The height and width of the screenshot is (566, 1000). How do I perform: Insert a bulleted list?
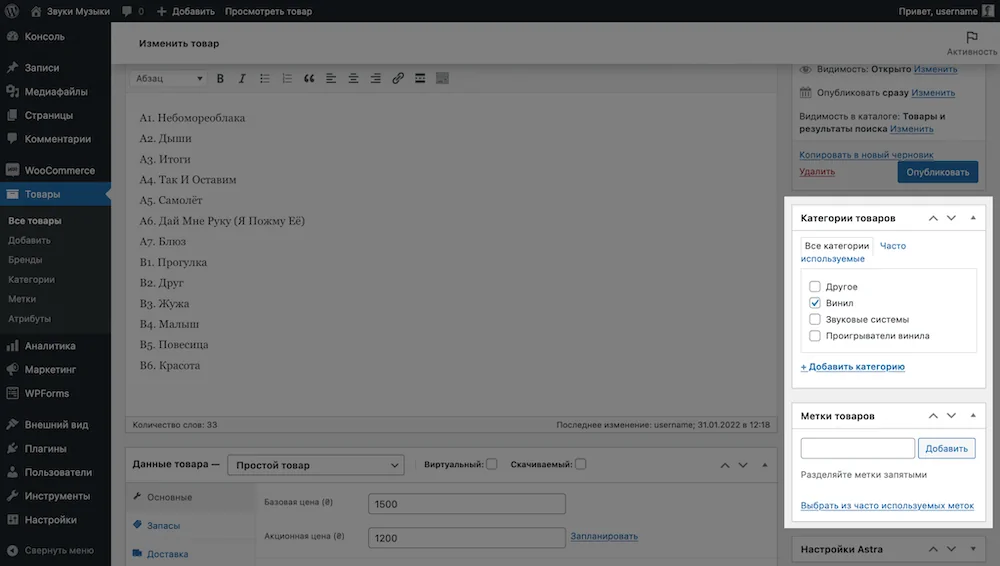[x=265, y=78]
